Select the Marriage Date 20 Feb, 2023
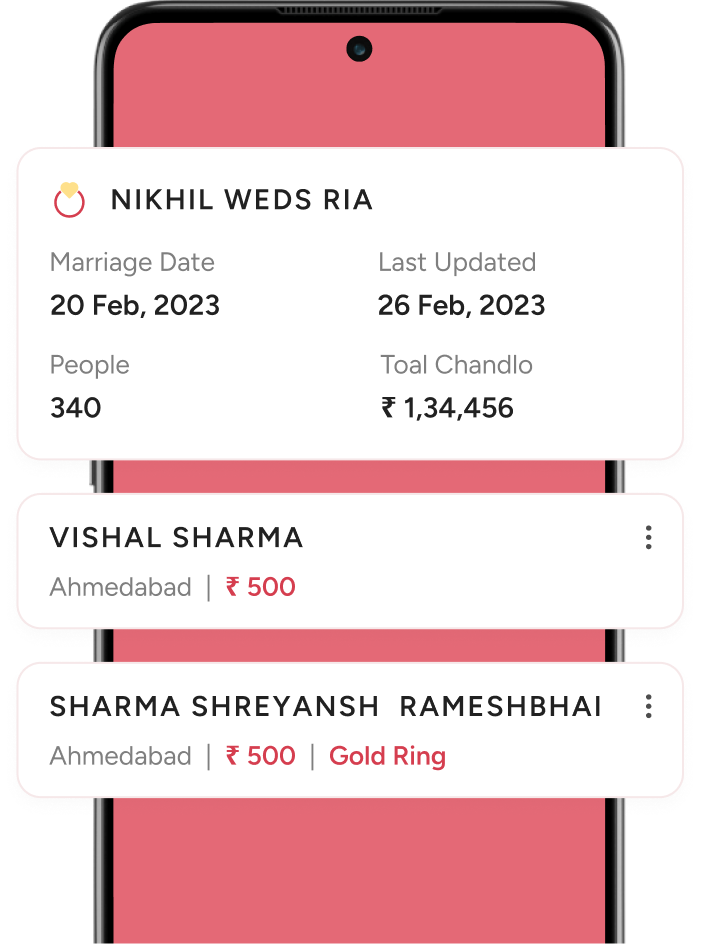Image resolution: width=701 pixels, height=944 pixels. [135, 305]
